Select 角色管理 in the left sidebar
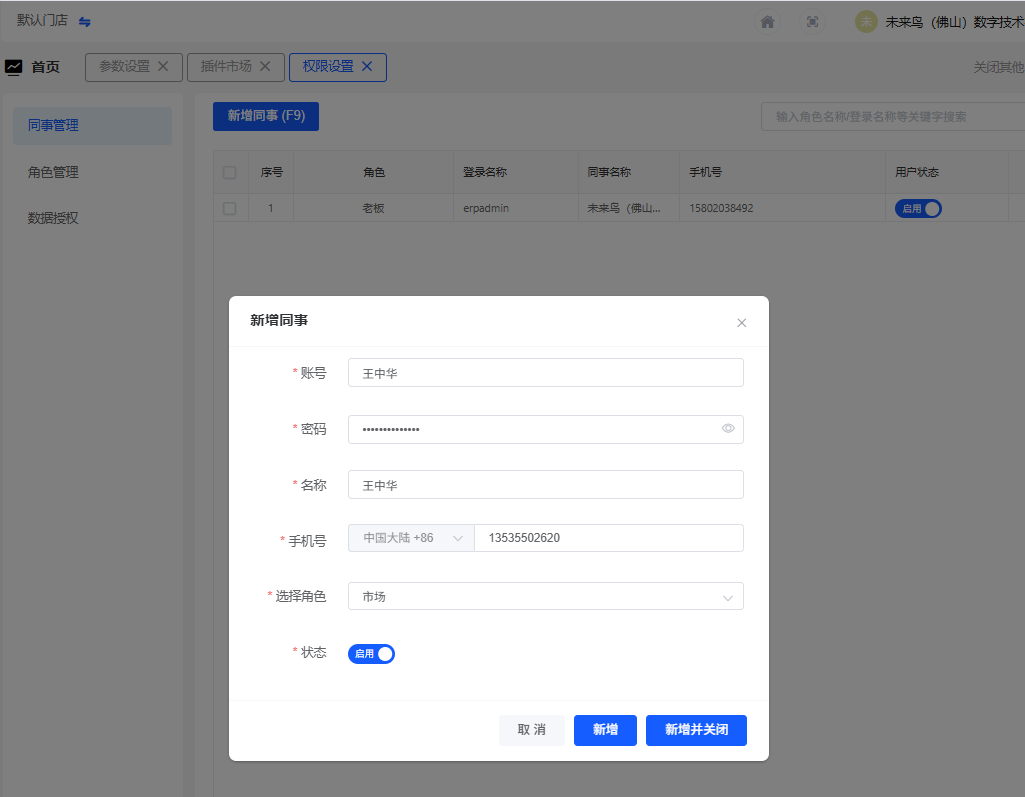Screen dimensions: 1025x797 point(54,172)
